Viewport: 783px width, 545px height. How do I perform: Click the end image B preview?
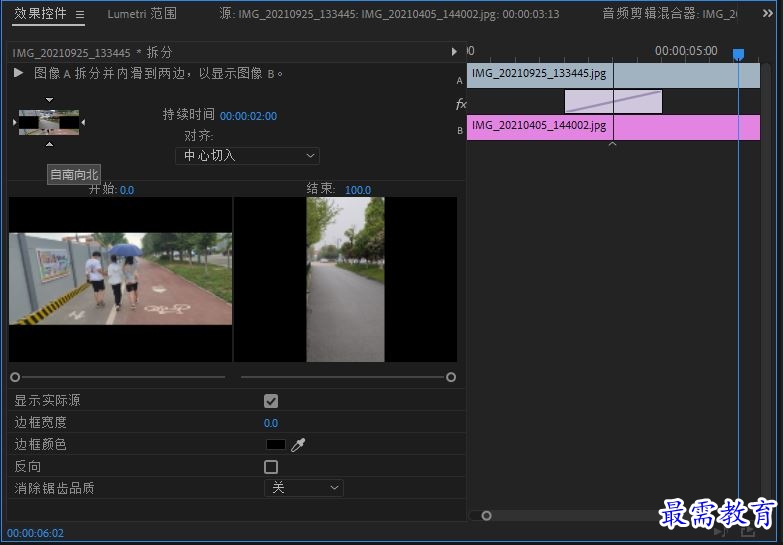coord(345,279)
